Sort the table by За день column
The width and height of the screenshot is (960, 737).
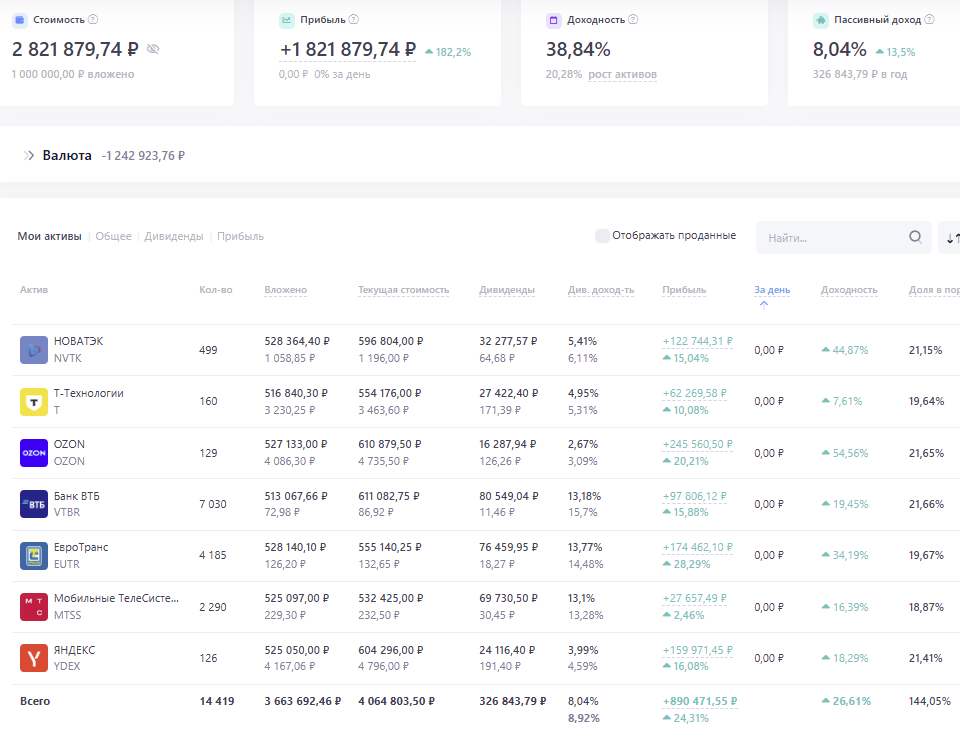(x=771, y=290)
